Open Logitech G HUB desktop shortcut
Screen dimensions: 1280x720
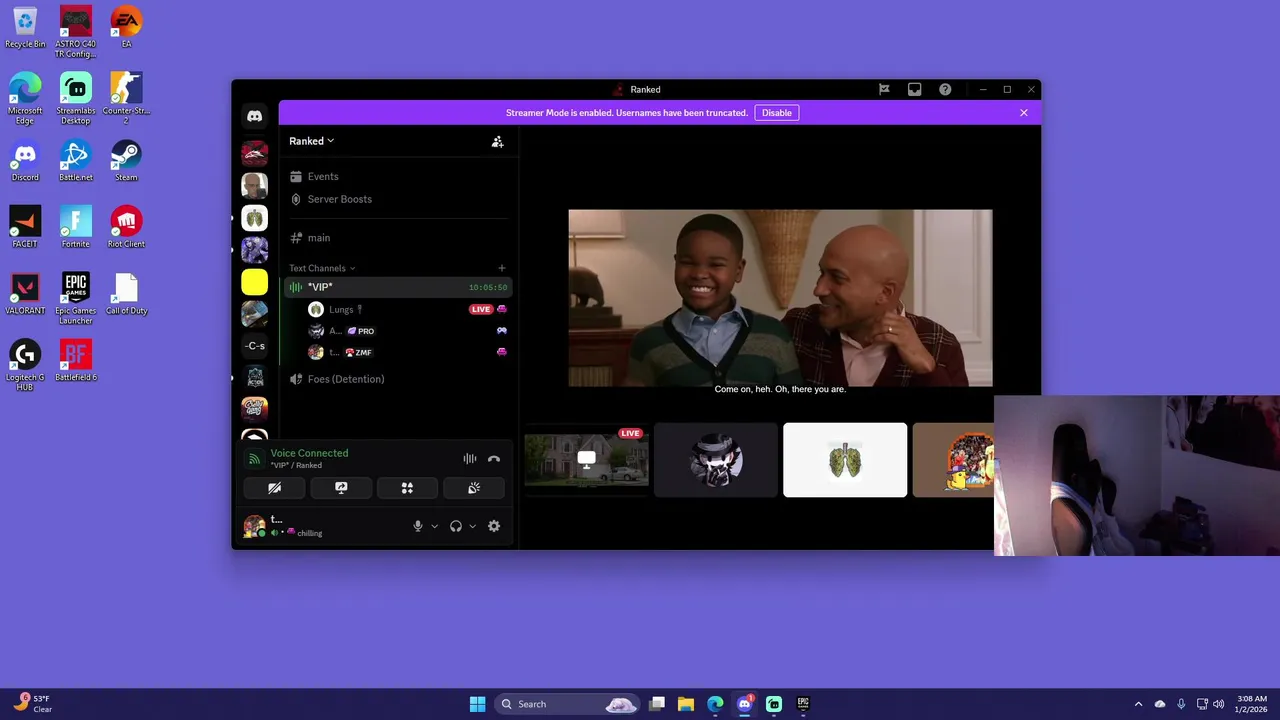[x=25, y=366]
